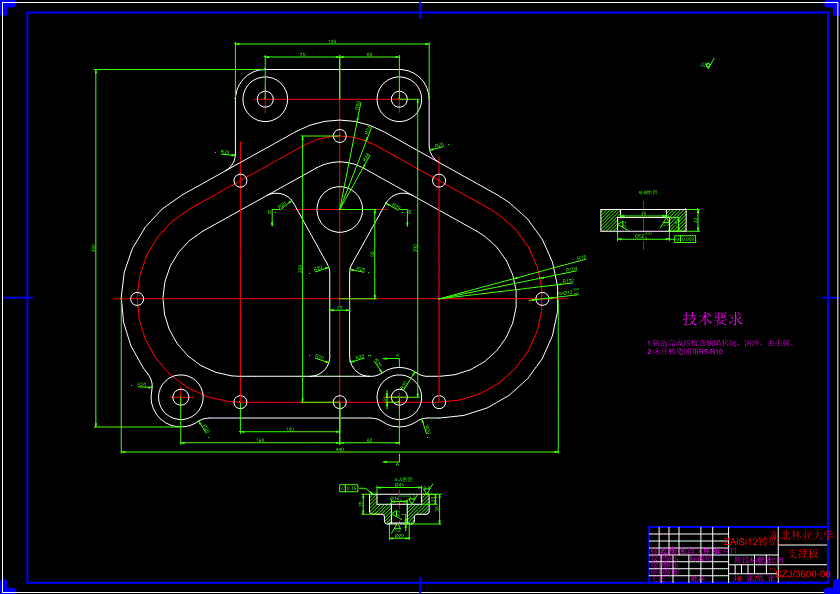Click the technical note ending in R5-R10
This screenshot has height=594, width=840.
pos(685,352)
